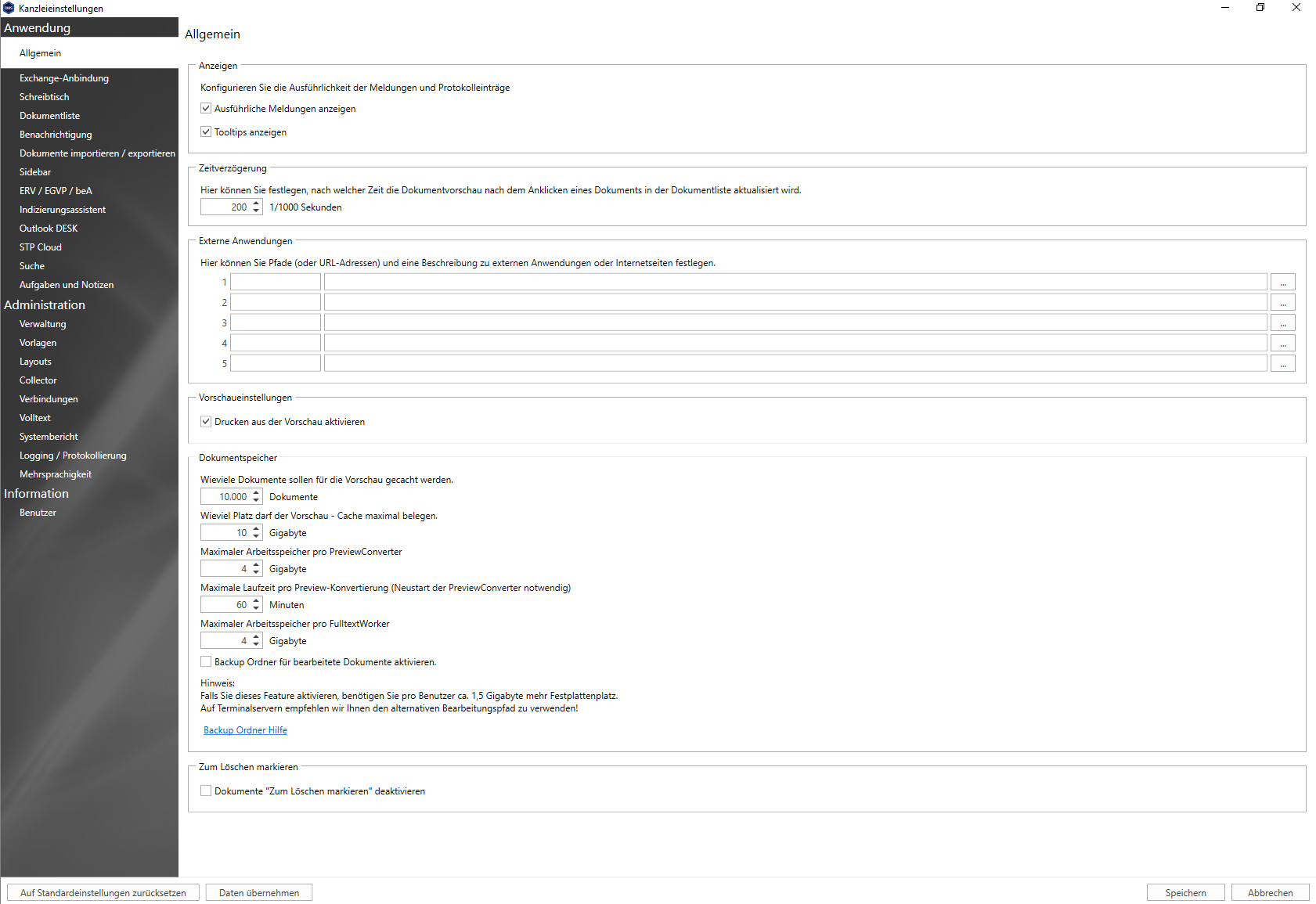Open the Exchange-Anbindung settings page

click(x=63, y=77)
